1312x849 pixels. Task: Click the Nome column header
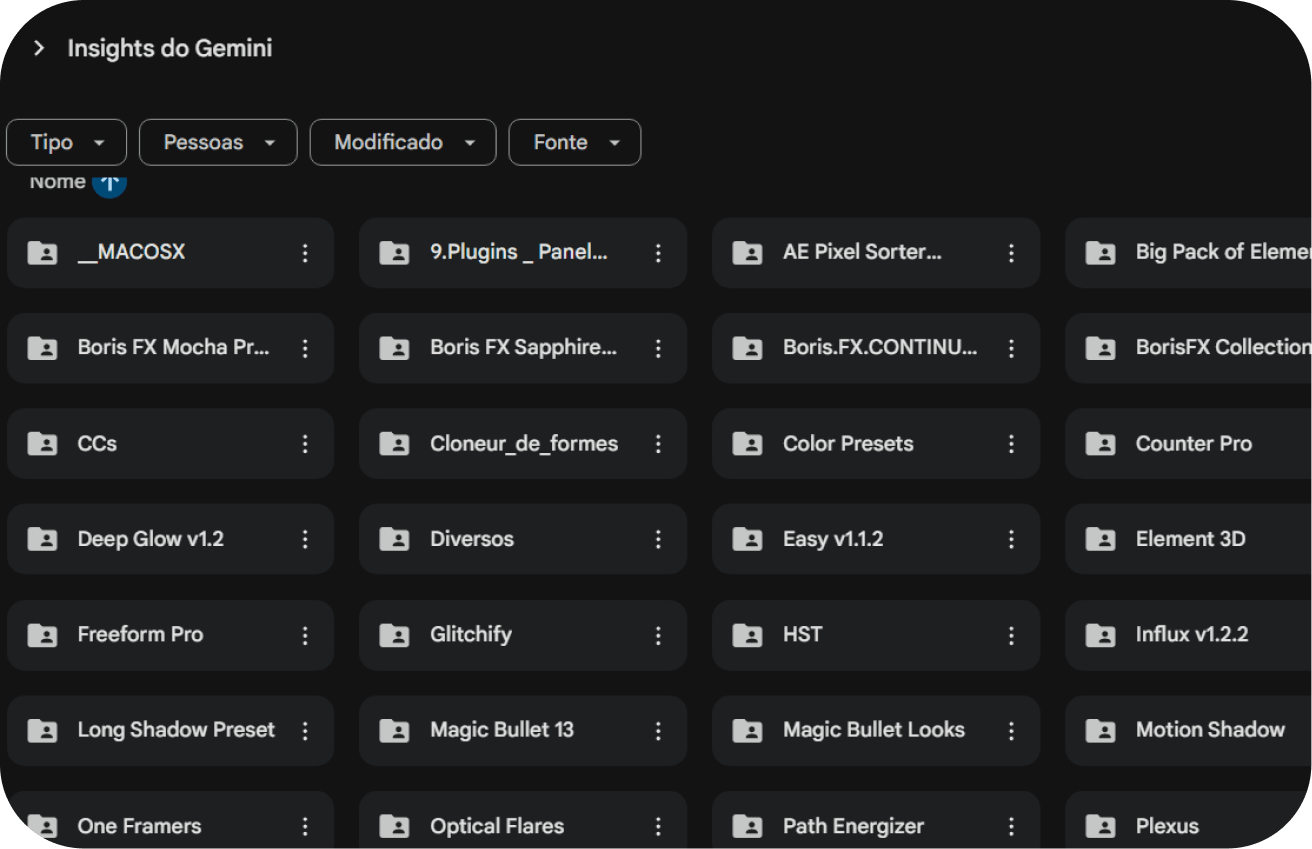coord(57,183)
